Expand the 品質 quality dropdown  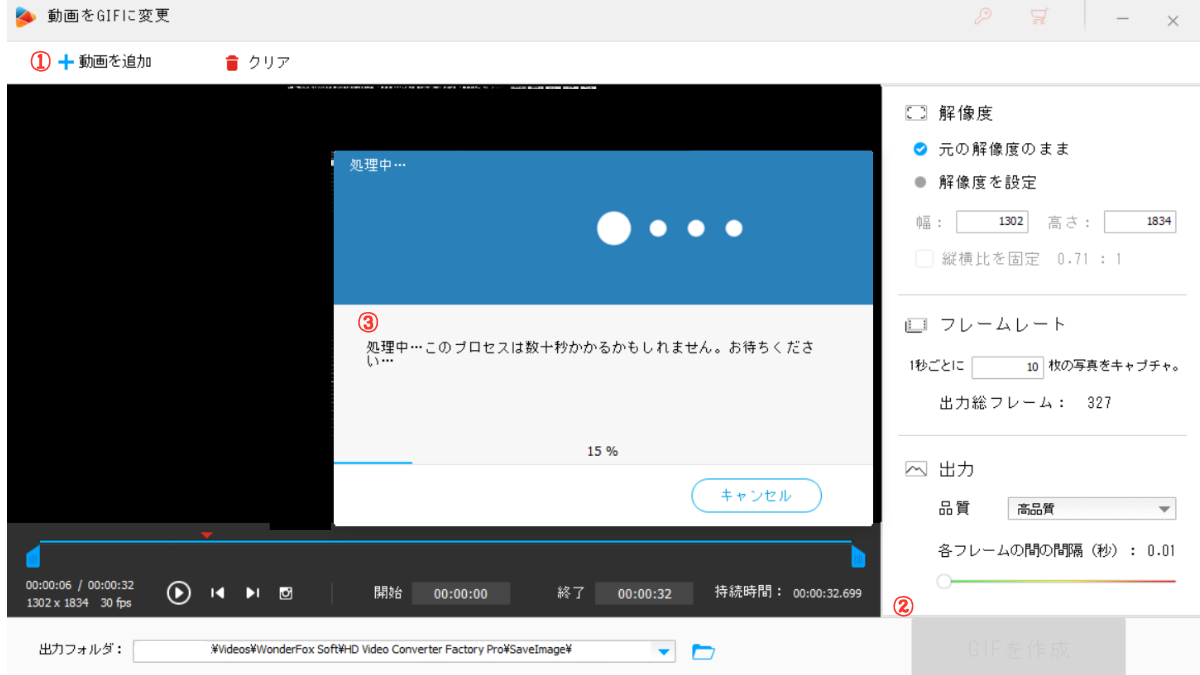pos(1164,509)
